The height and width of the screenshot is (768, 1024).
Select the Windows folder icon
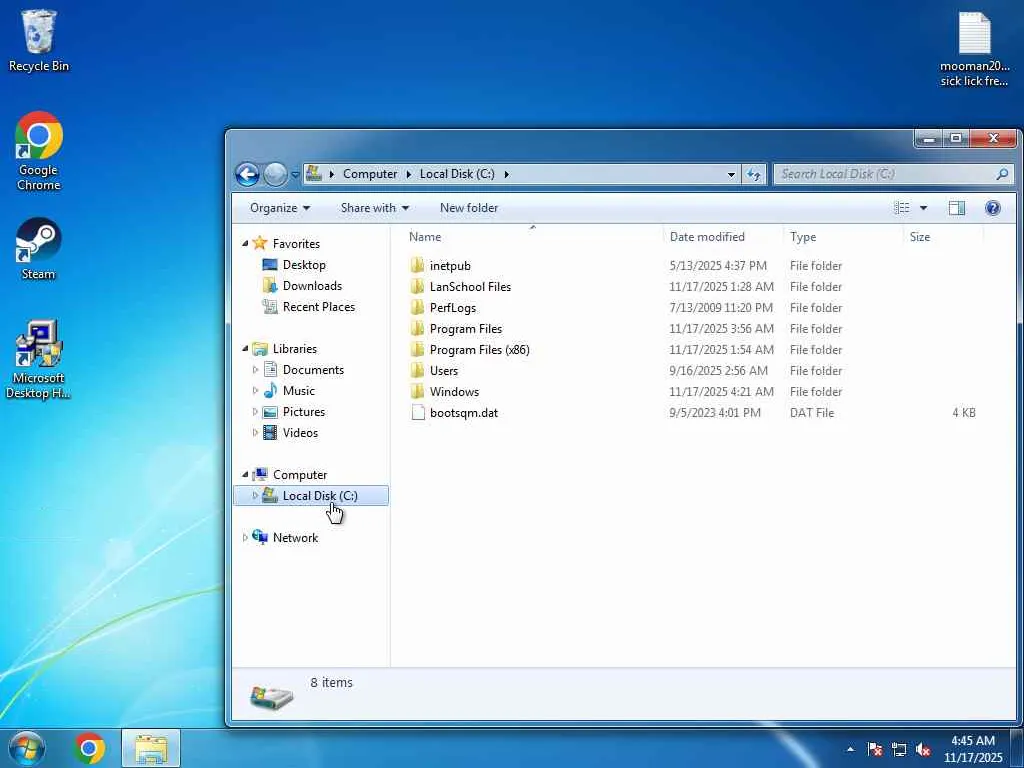[418, 391]
